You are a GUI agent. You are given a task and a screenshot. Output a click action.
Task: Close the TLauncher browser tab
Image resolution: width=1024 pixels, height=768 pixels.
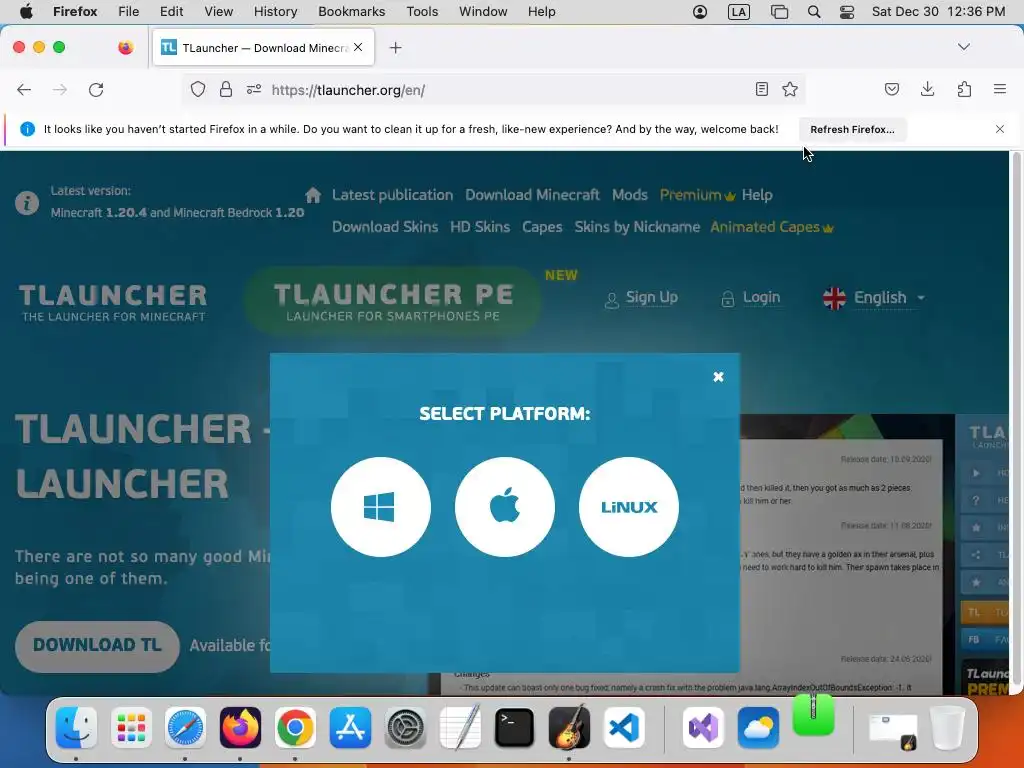click(x=358, y=47)
